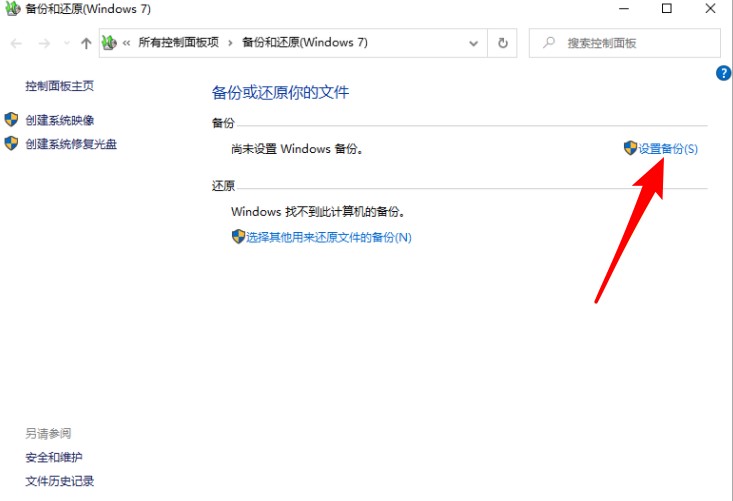This screenshot has width=733, height=501.
Task: Click the text Windows 找不到此计算机的备份。
Action: point(318,212)
